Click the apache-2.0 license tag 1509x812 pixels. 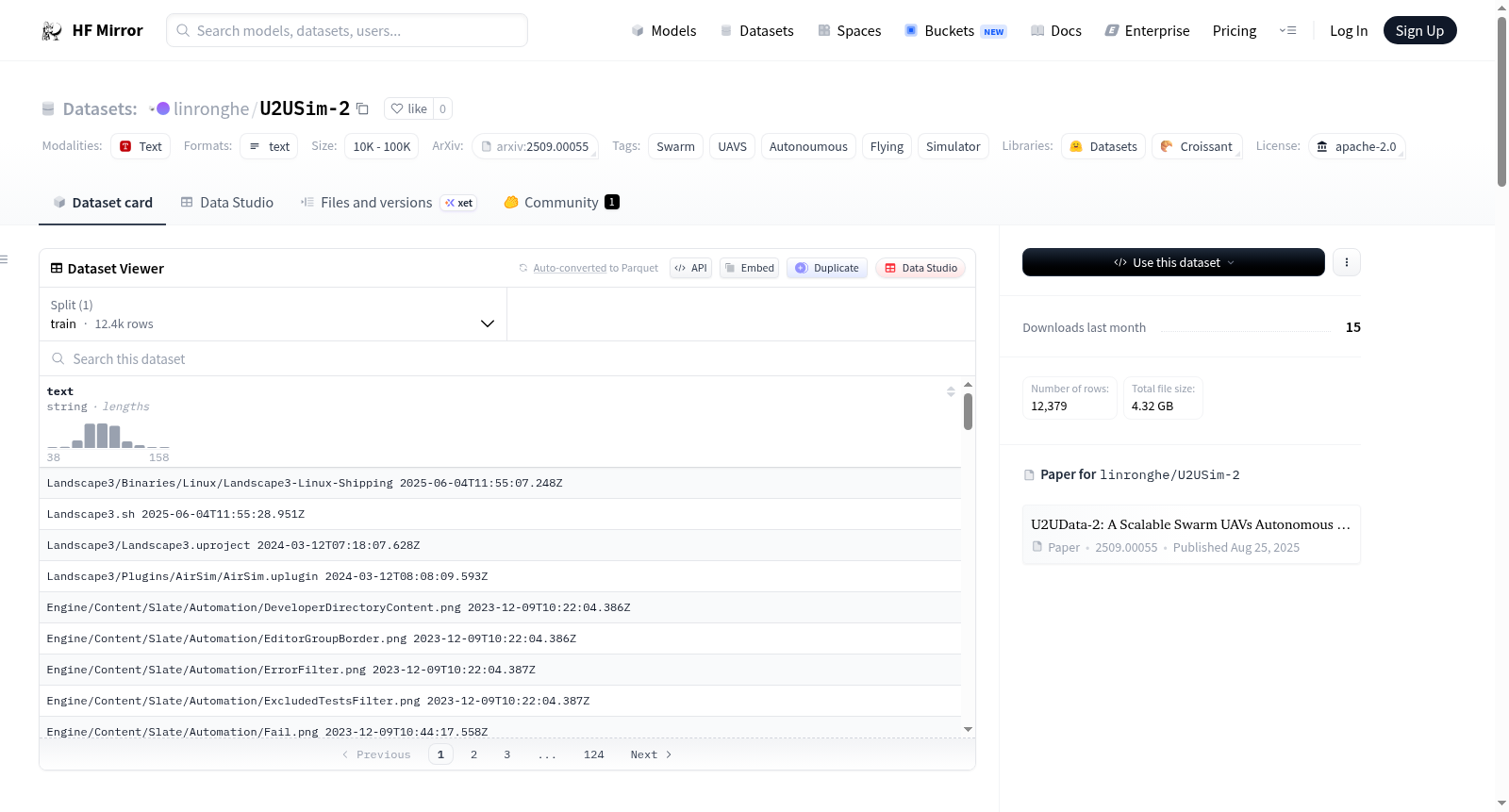tap(1356, 146)
